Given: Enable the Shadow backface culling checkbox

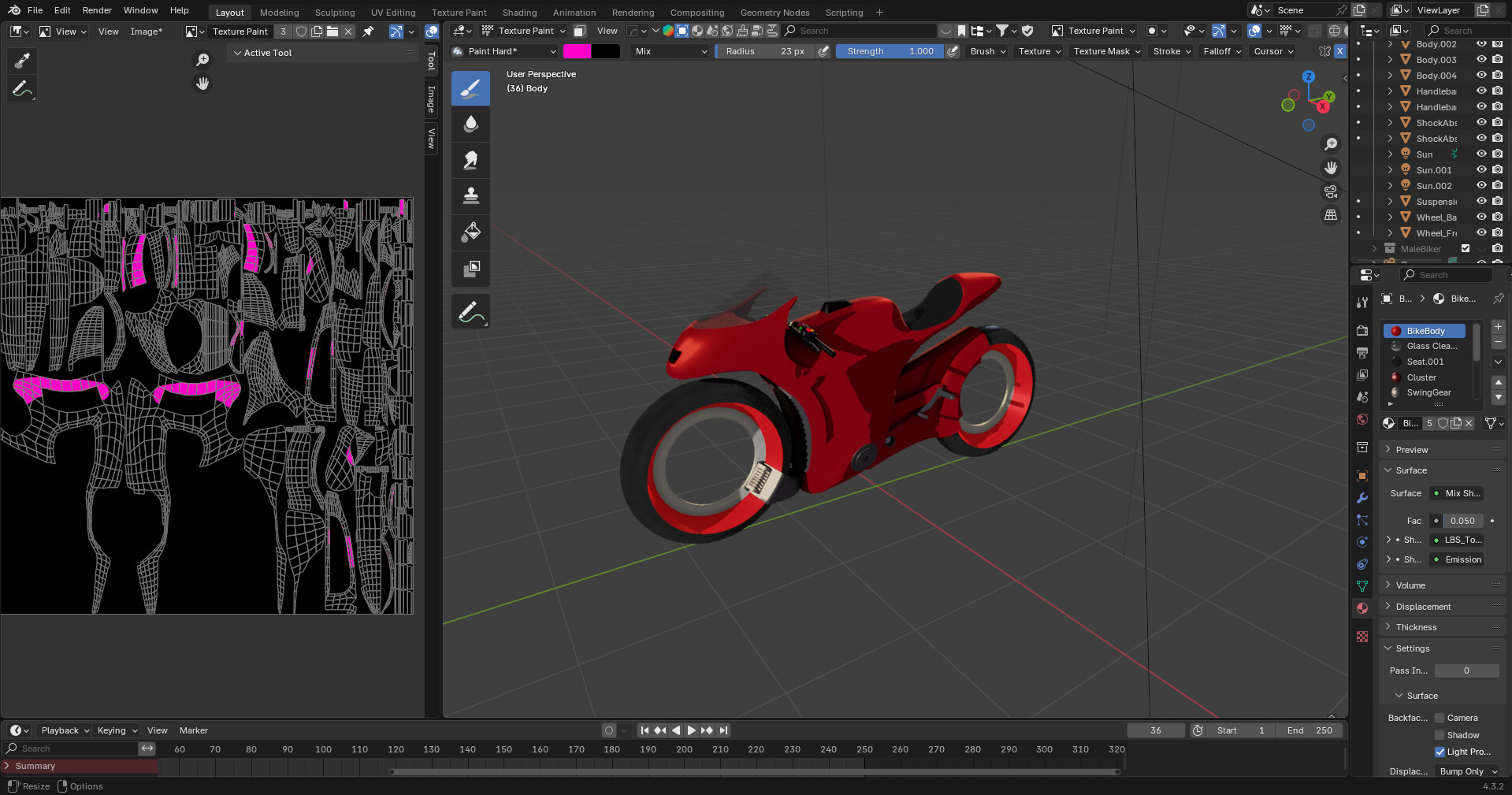Looking at the screenshot, I should (x=1440, y=735).
